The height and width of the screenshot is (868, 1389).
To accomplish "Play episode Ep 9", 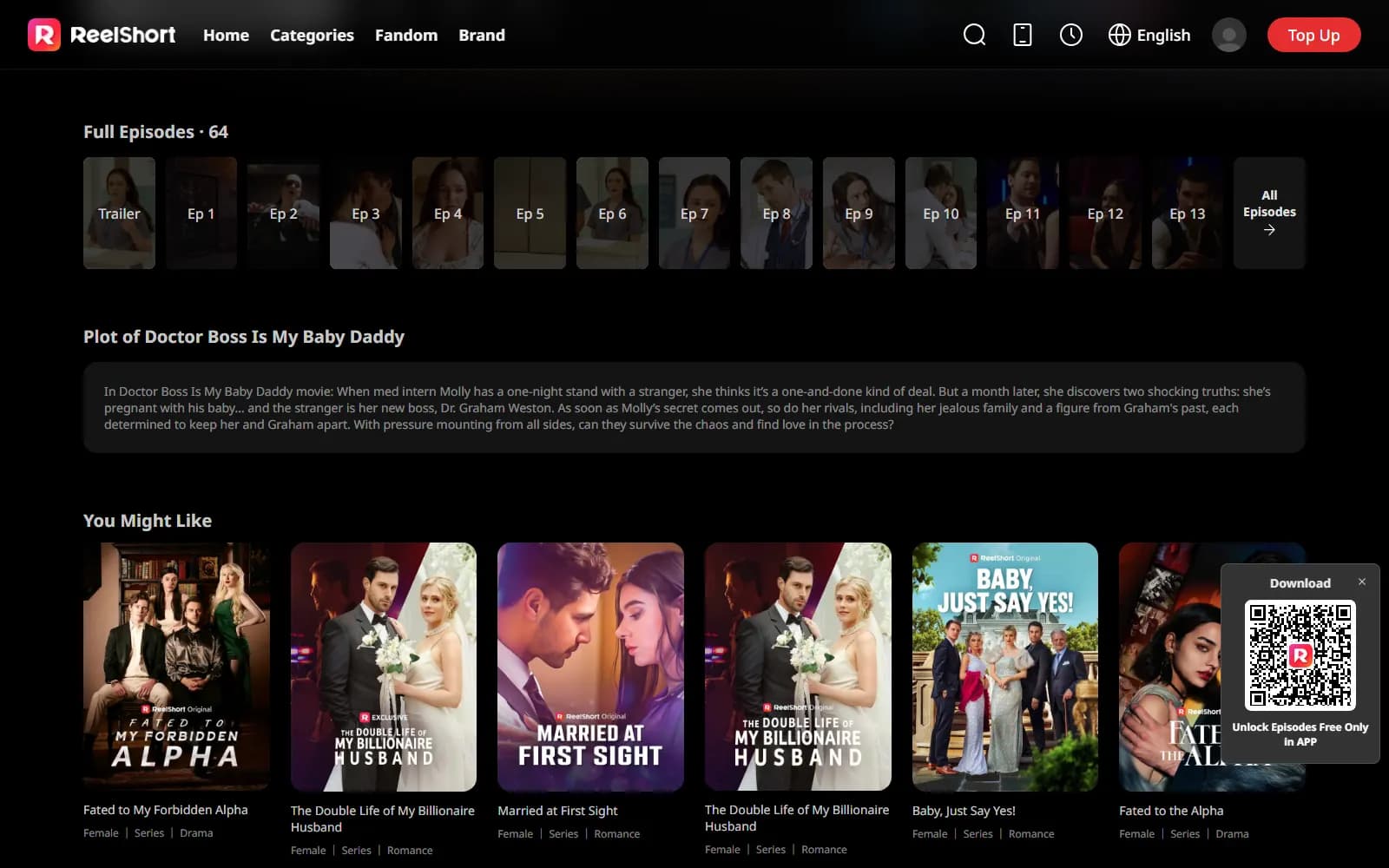I will (859, 213).
